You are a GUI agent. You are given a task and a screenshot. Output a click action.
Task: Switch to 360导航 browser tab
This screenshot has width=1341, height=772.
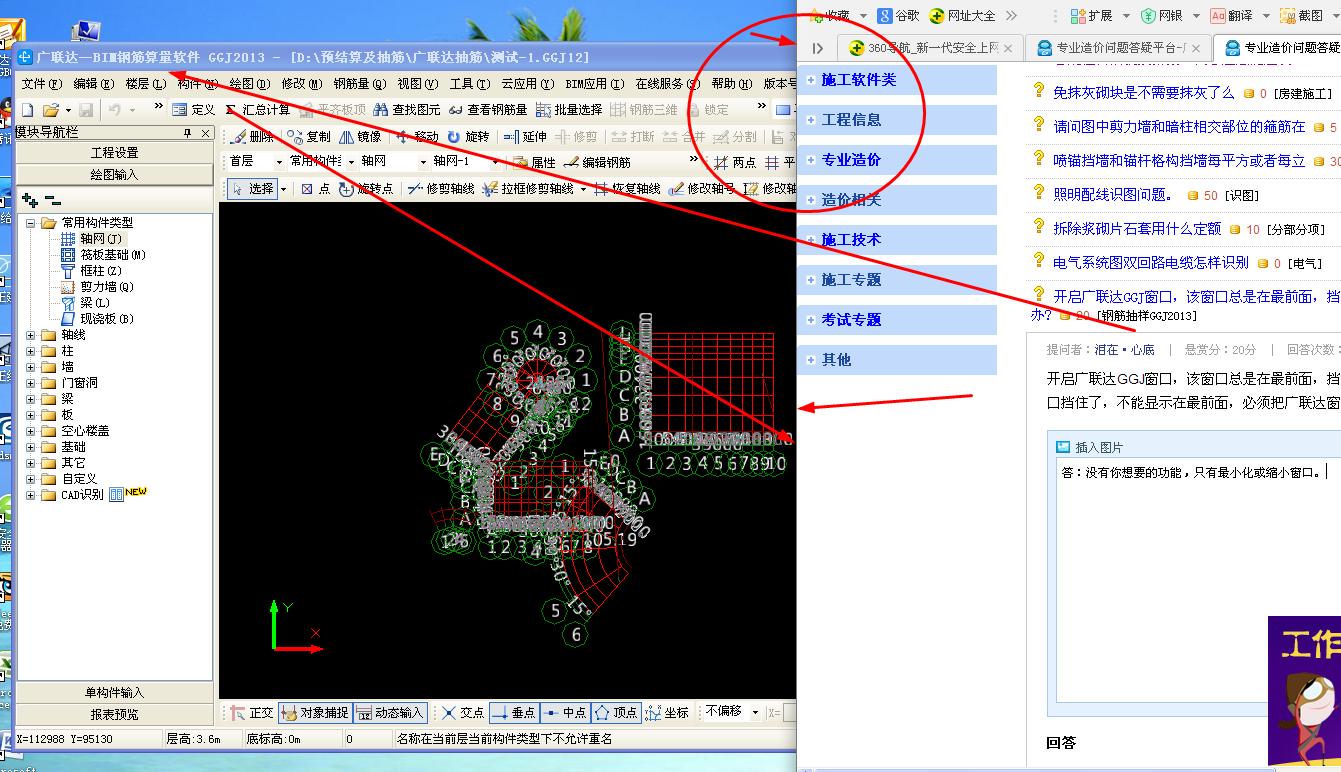tap(932, 48)
